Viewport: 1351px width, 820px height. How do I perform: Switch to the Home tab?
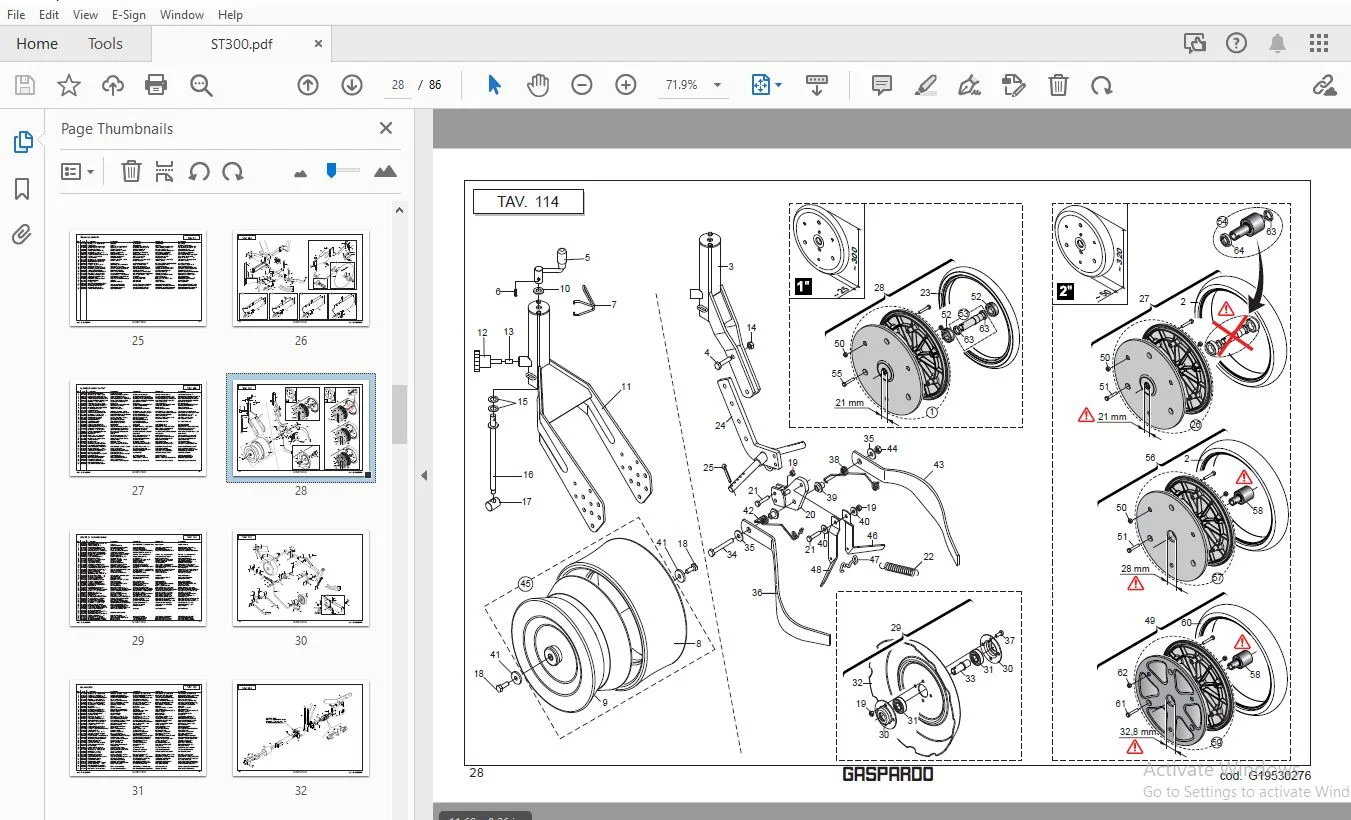click(x=37, y=43)
